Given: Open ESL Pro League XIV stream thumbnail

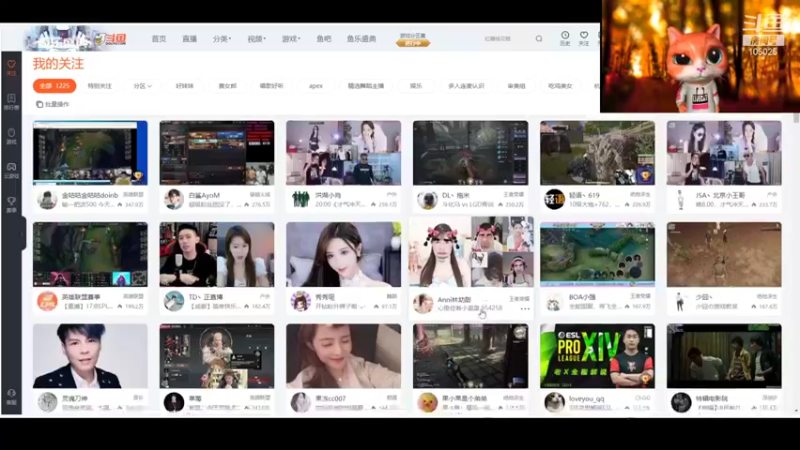Looking at the screenshot, I should pyautogui.click(x=597, y=356).
